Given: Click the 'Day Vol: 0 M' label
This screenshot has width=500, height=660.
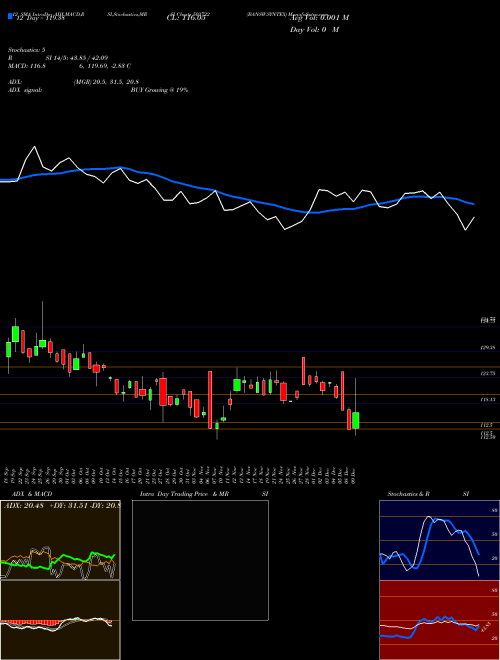Looking at the screenshot, I should coord(314,29).
